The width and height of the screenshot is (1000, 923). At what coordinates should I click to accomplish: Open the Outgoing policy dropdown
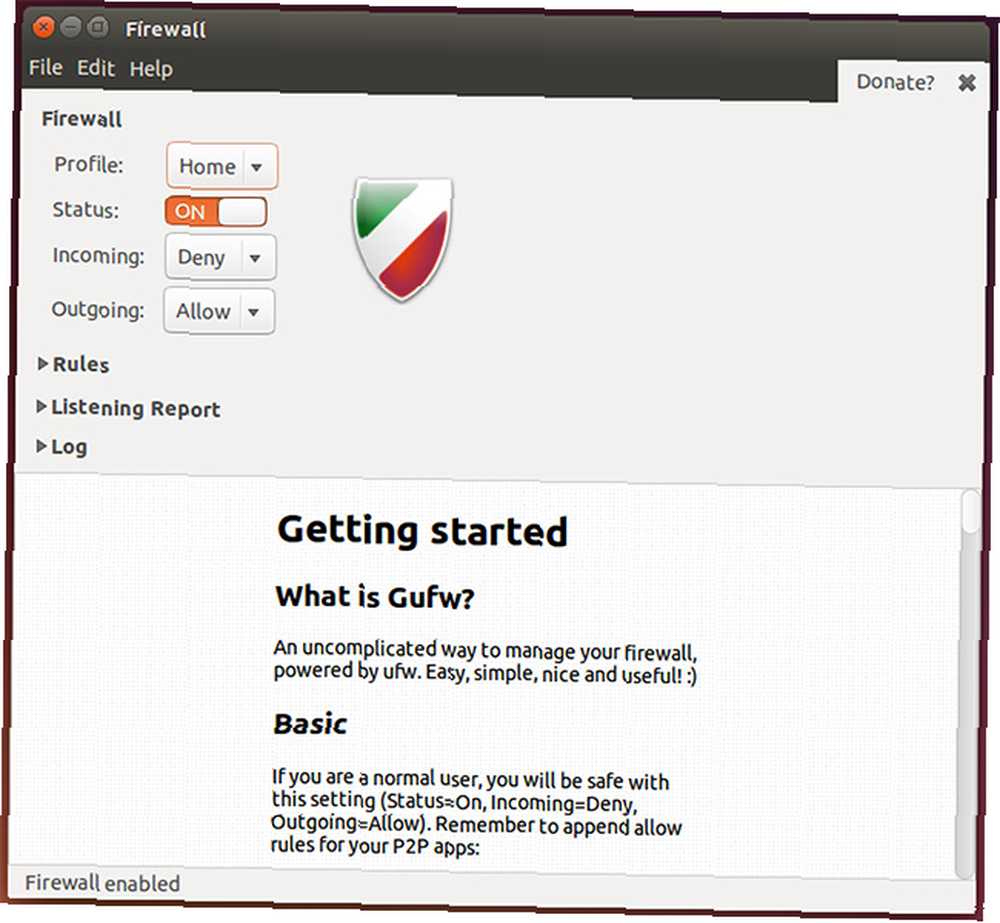(219, 311)
